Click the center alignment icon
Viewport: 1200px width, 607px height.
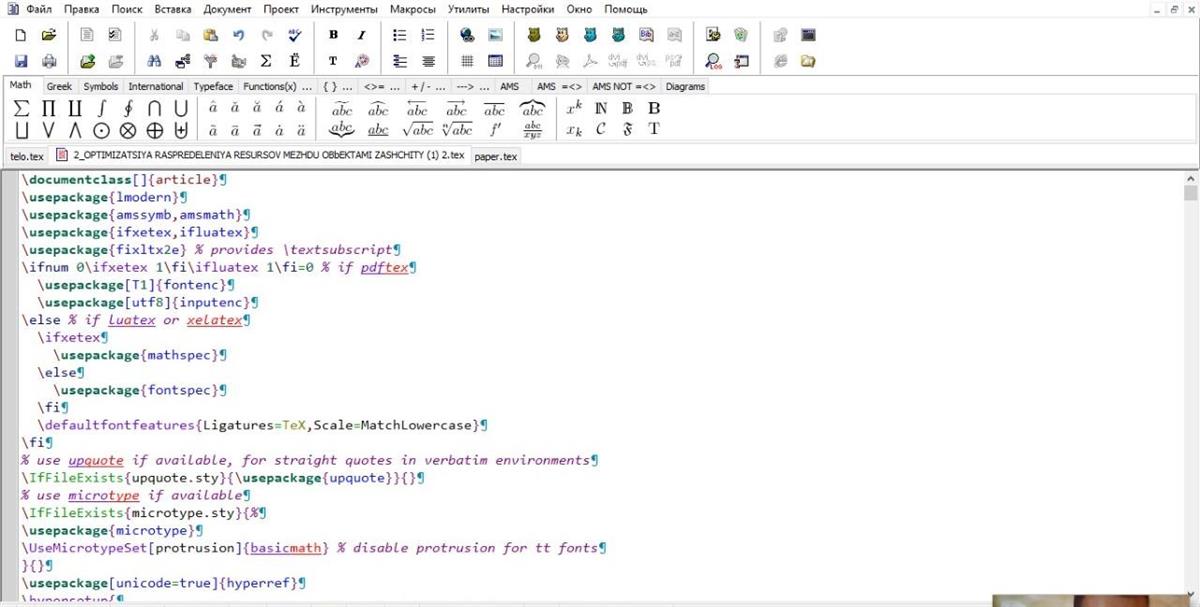click(x=428, y=61)
